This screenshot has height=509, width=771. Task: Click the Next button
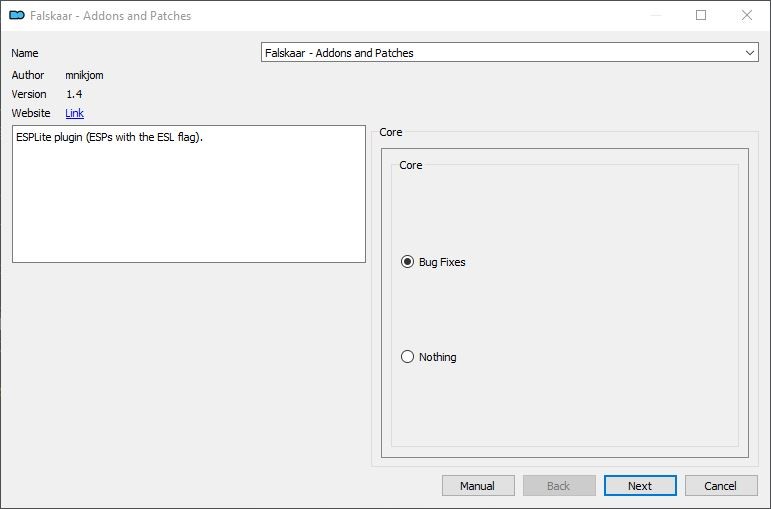coord(640,486)
